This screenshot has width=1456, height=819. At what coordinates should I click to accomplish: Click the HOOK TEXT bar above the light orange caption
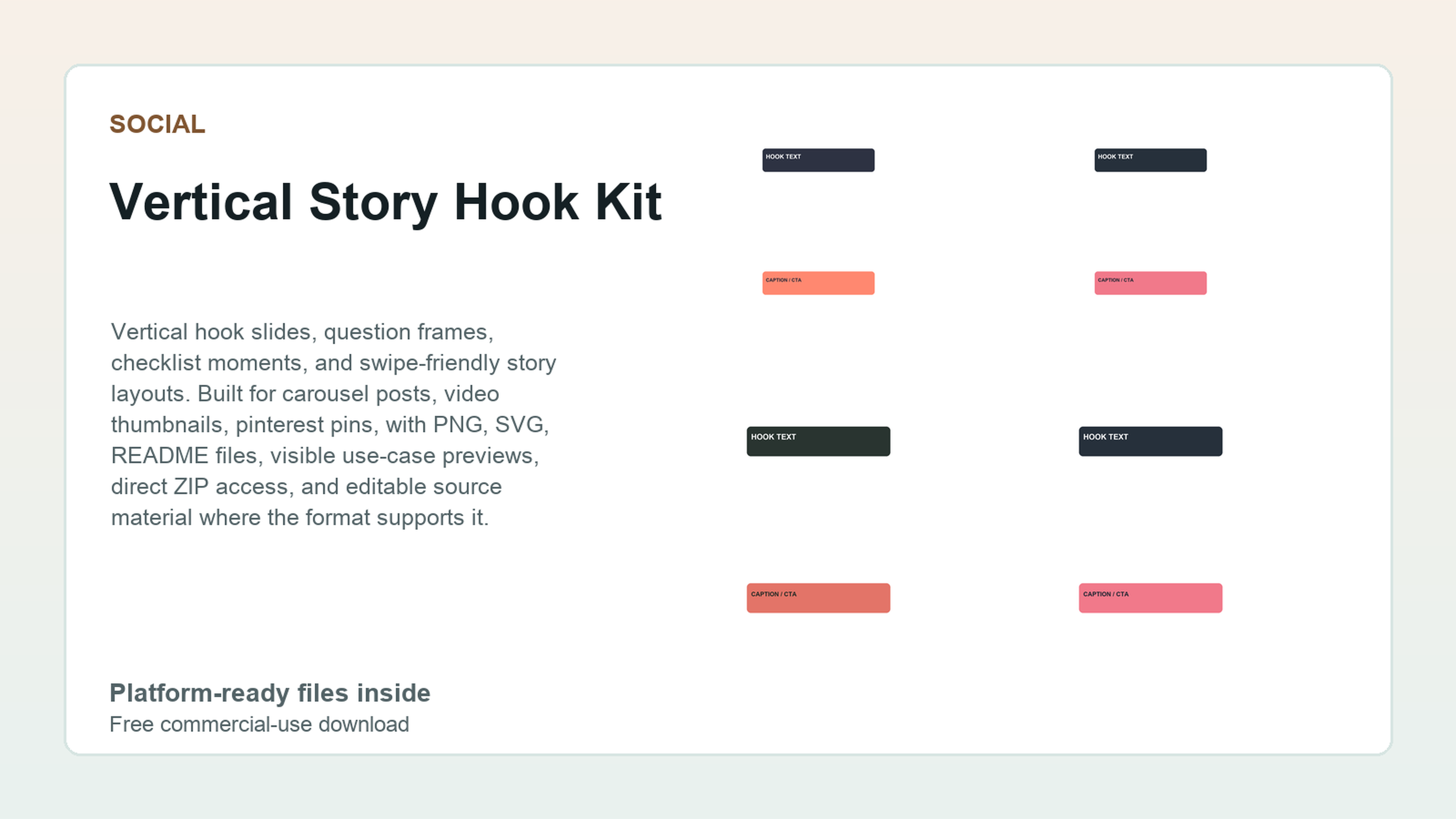click(x=818, y=160)
